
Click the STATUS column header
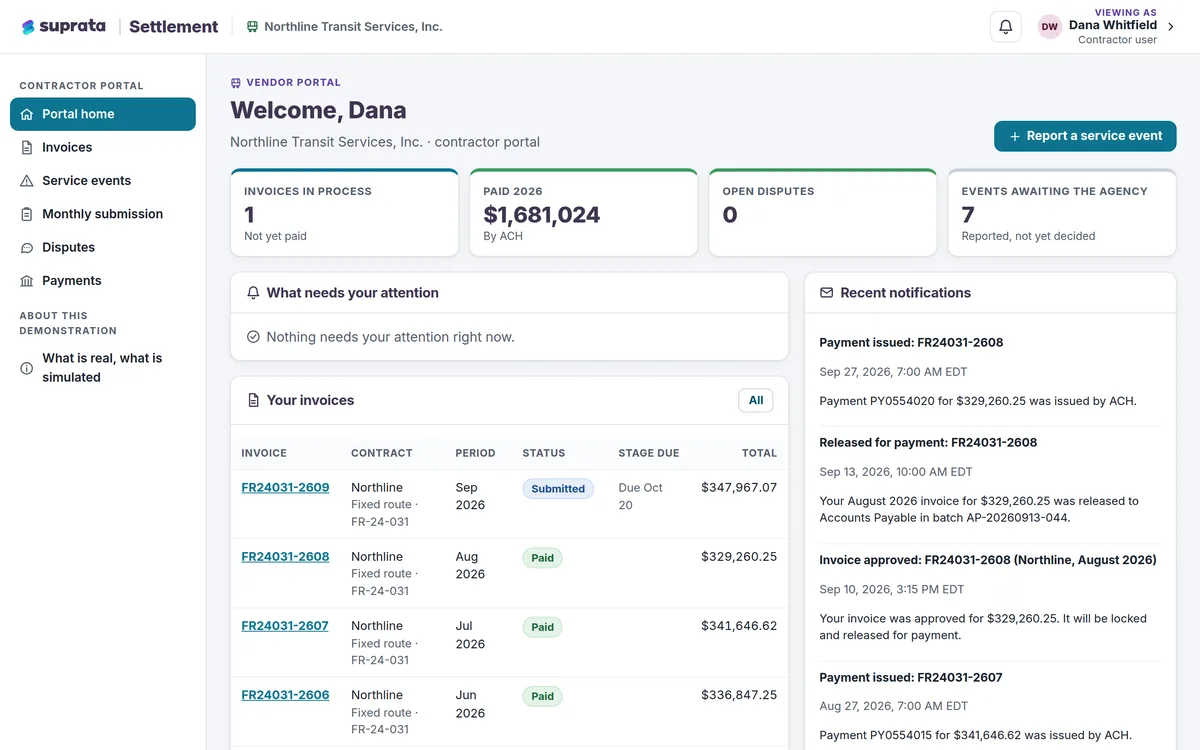pyautogui.click(x=544, y=453)
